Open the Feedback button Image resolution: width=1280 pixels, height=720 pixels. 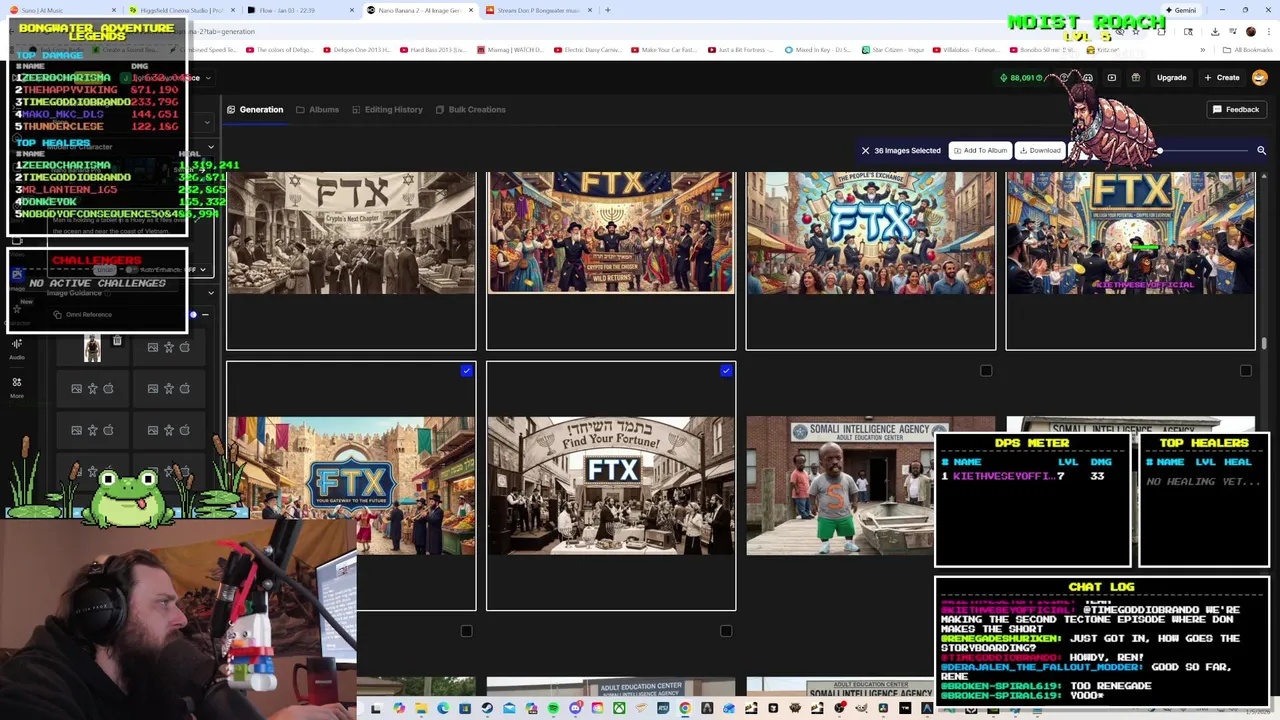pyautogui.click(x=1236, y=109)
